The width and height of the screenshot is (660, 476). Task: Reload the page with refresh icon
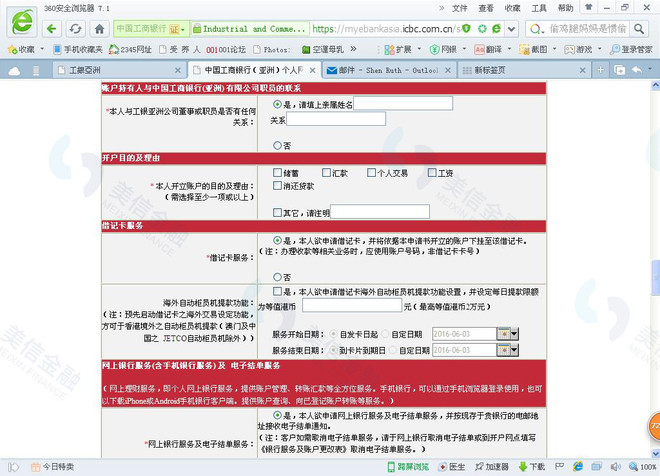pos(75,29)
